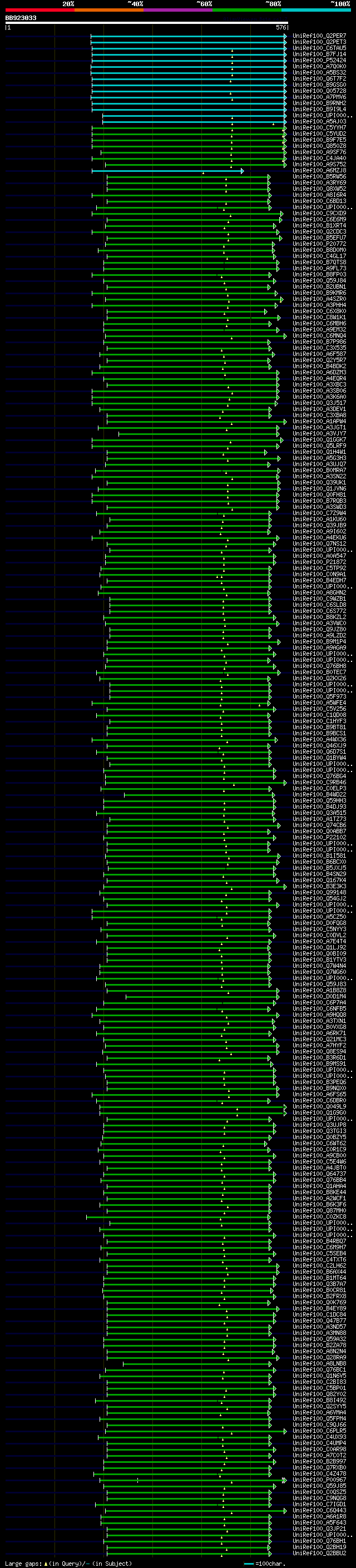Select the UniRef100_A4SZR0 label

point(319,299)
